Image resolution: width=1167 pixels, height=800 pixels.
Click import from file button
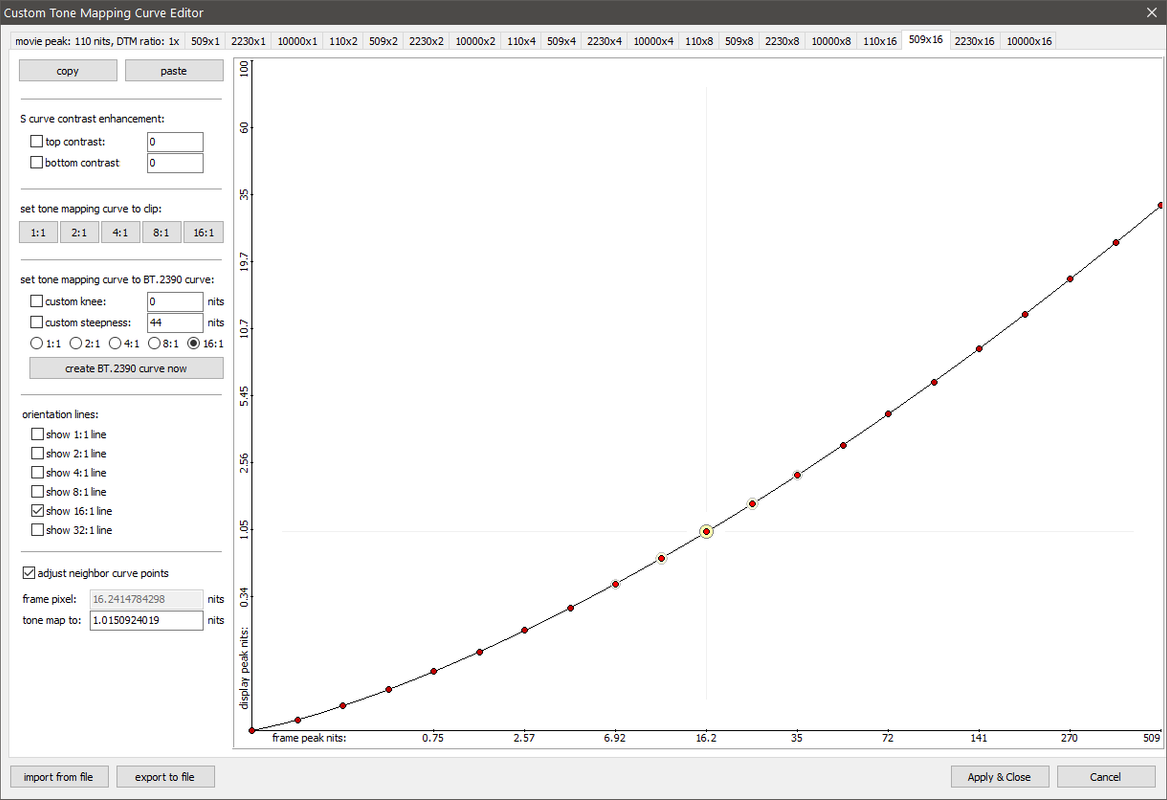pos(59,777)
